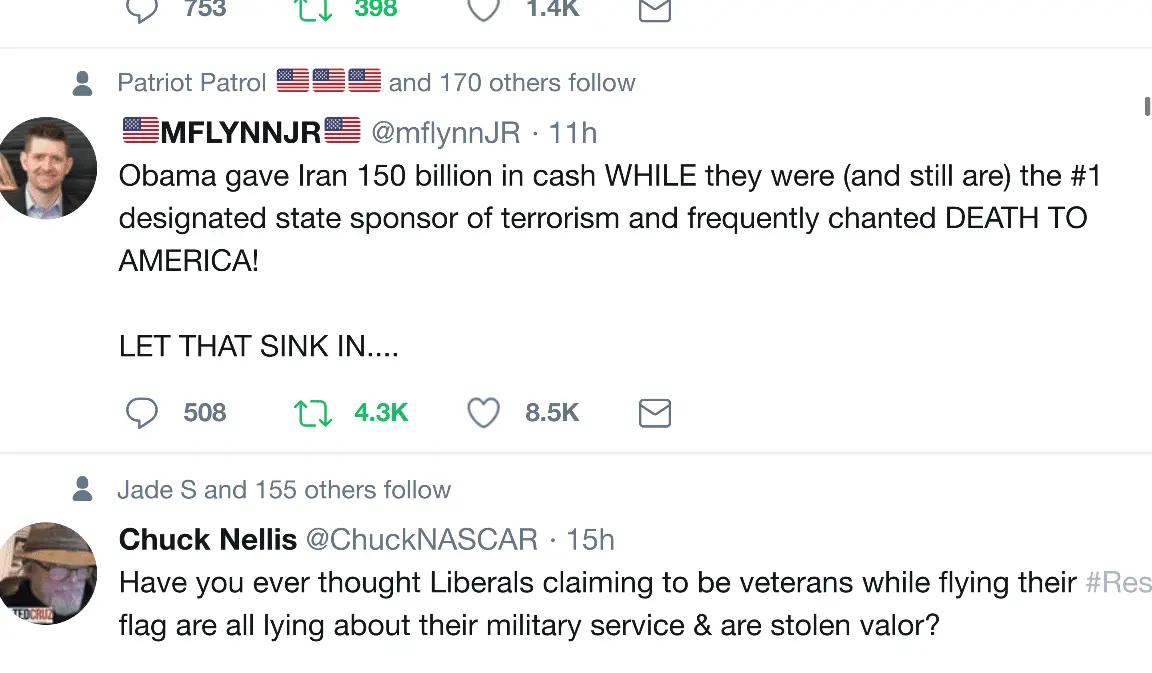Screen dimensions: 1152x673
Task: Click the page scrollbar thumb
Action: pos(1147,106)
